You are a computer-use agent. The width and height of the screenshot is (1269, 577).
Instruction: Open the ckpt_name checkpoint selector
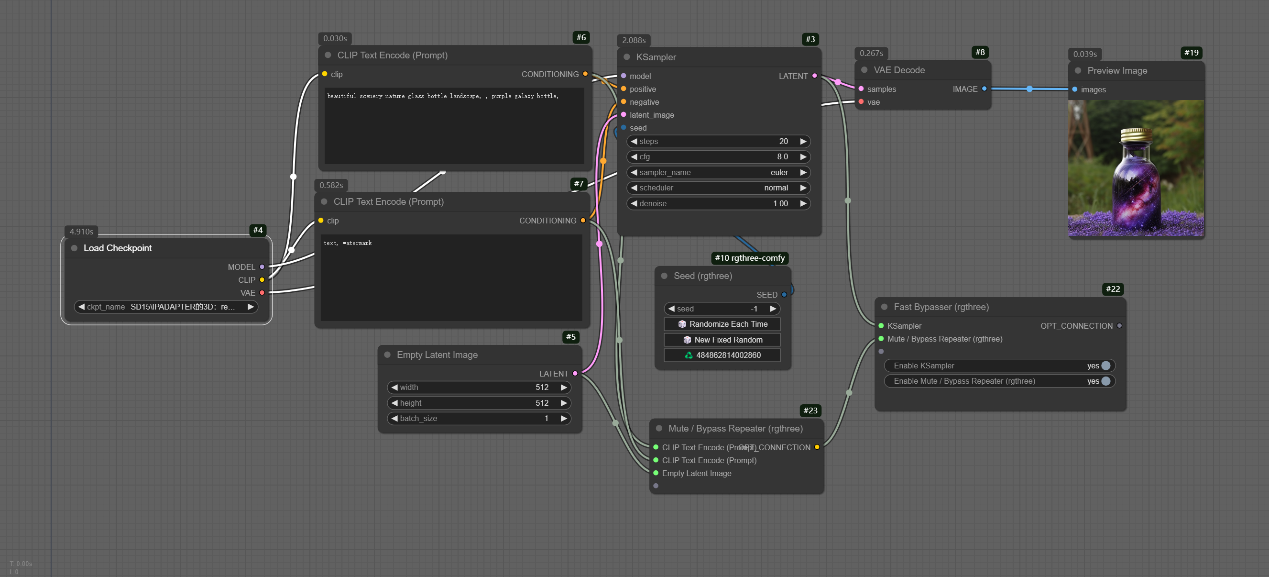(x=166, y=307)
